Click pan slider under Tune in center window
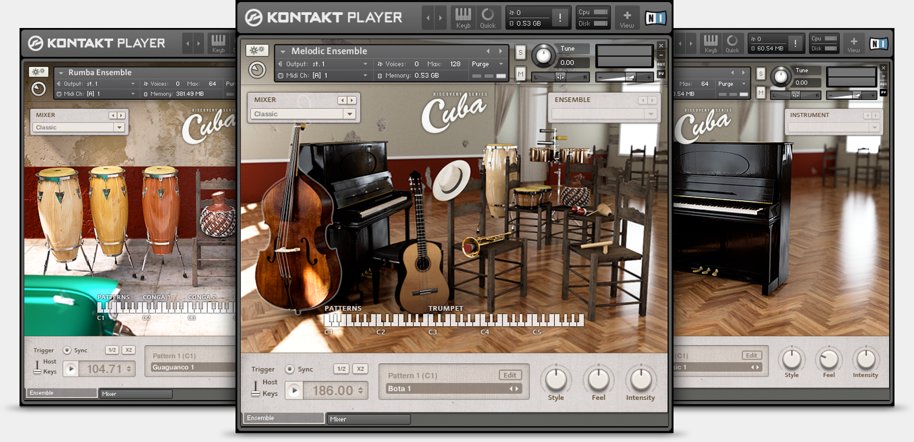 pyautogui.click(x=560, y=76)
